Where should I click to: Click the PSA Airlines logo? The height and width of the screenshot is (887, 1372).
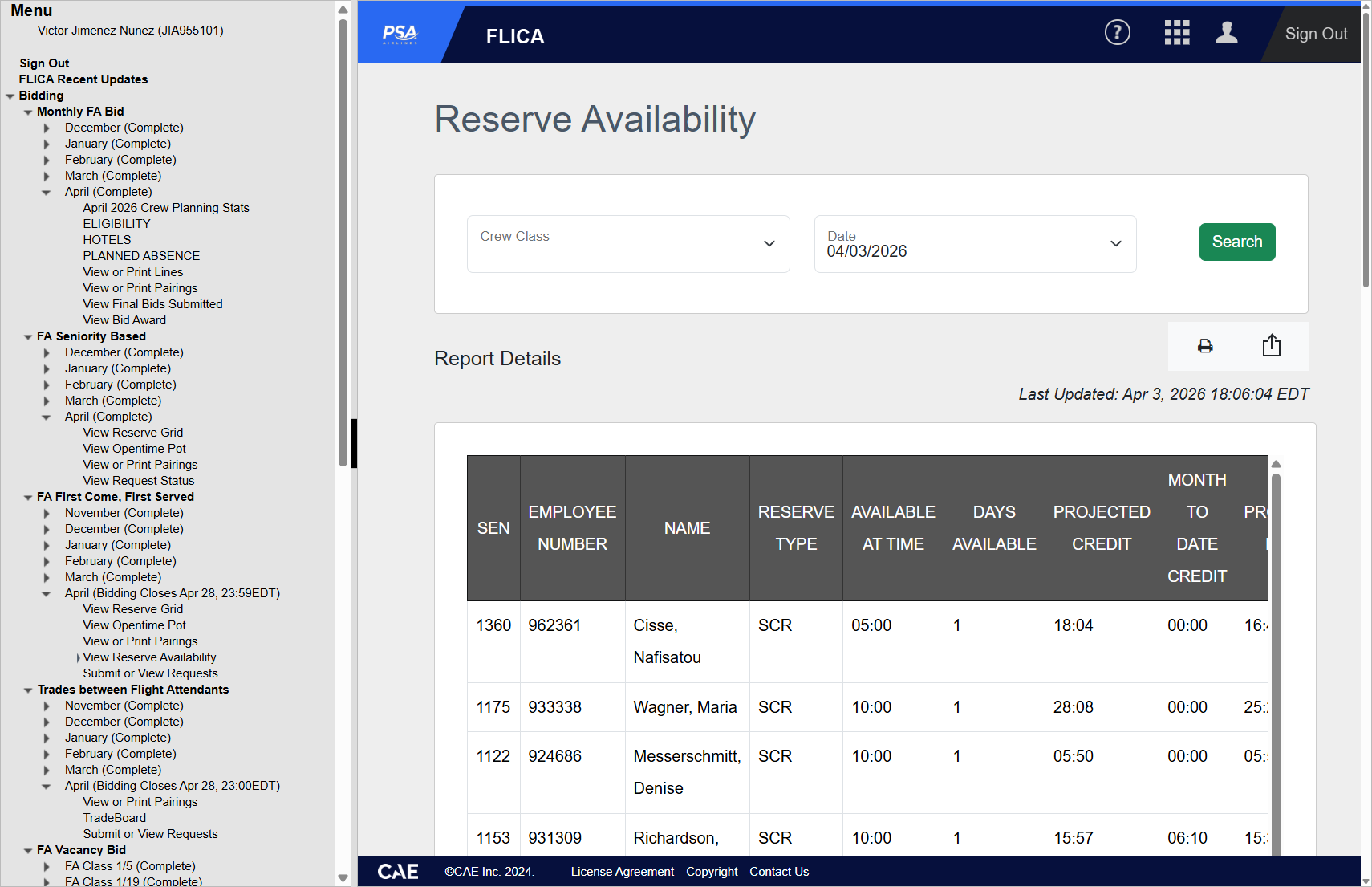400,35
